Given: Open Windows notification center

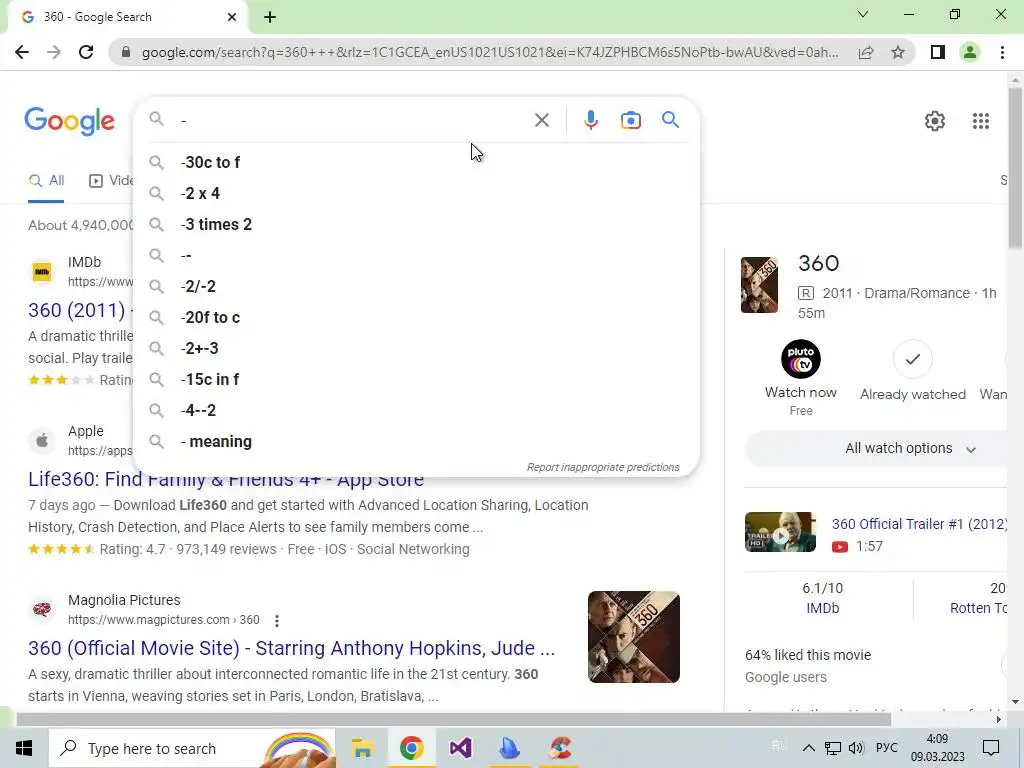Looking at the screenshot, I should click(991, 748).
